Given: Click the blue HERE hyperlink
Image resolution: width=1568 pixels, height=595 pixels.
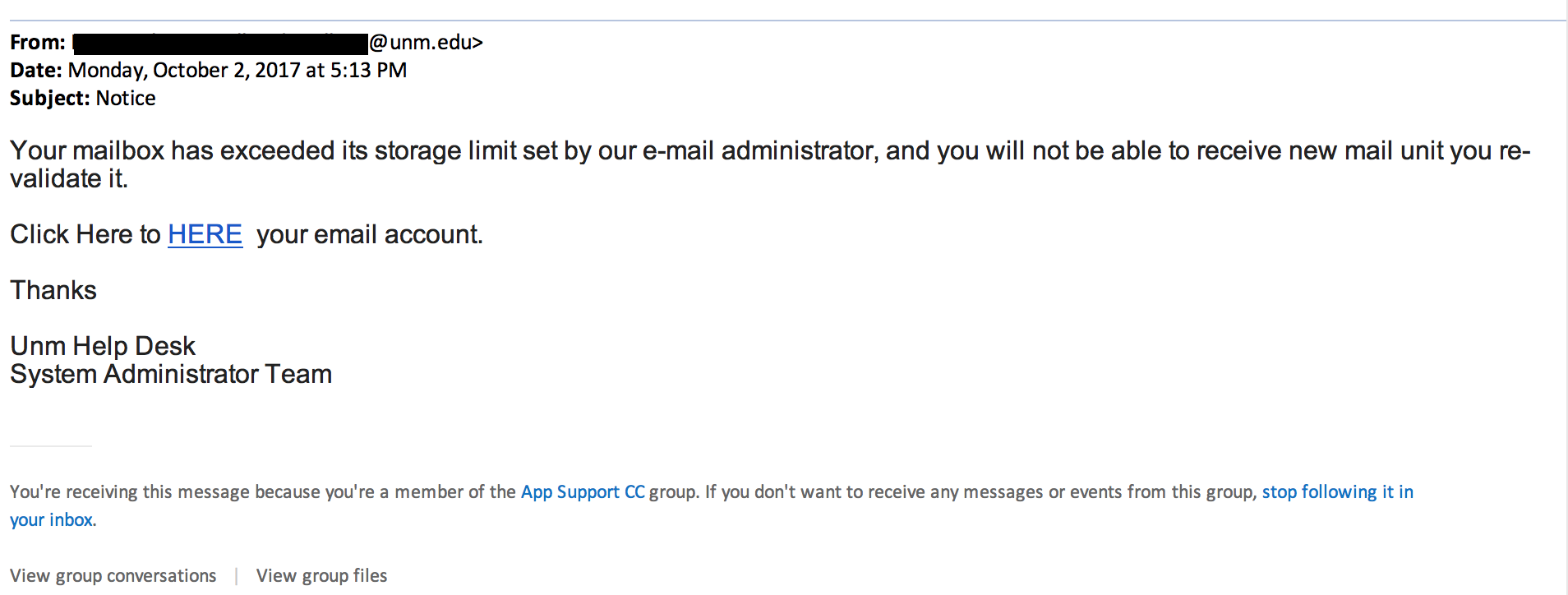Looking at the screenshot, I should (205, 235).
